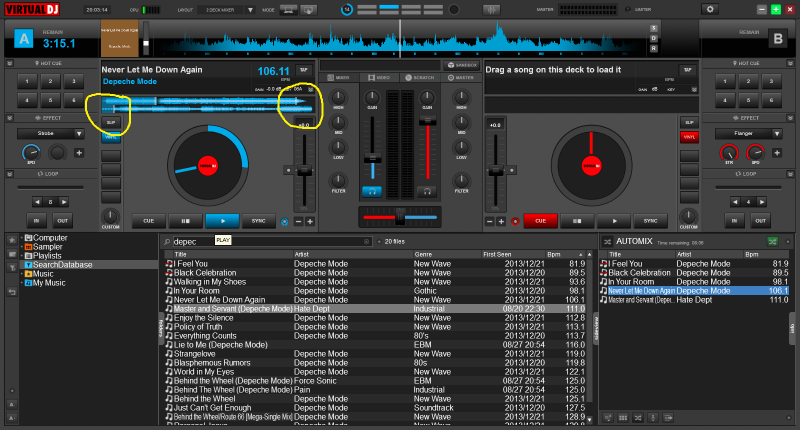Click deck A pitch slider handle
The image size is (800, 430).
(x=304, y=171)
